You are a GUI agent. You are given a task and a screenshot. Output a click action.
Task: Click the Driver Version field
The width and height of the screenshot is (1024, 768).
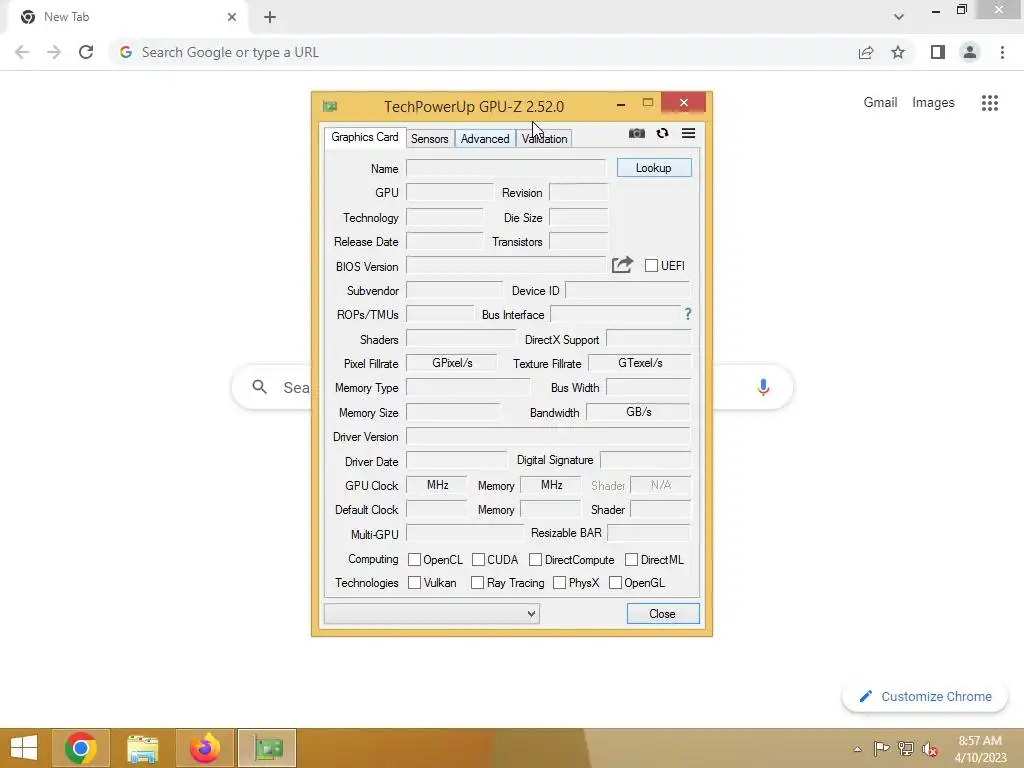(548, 436)
